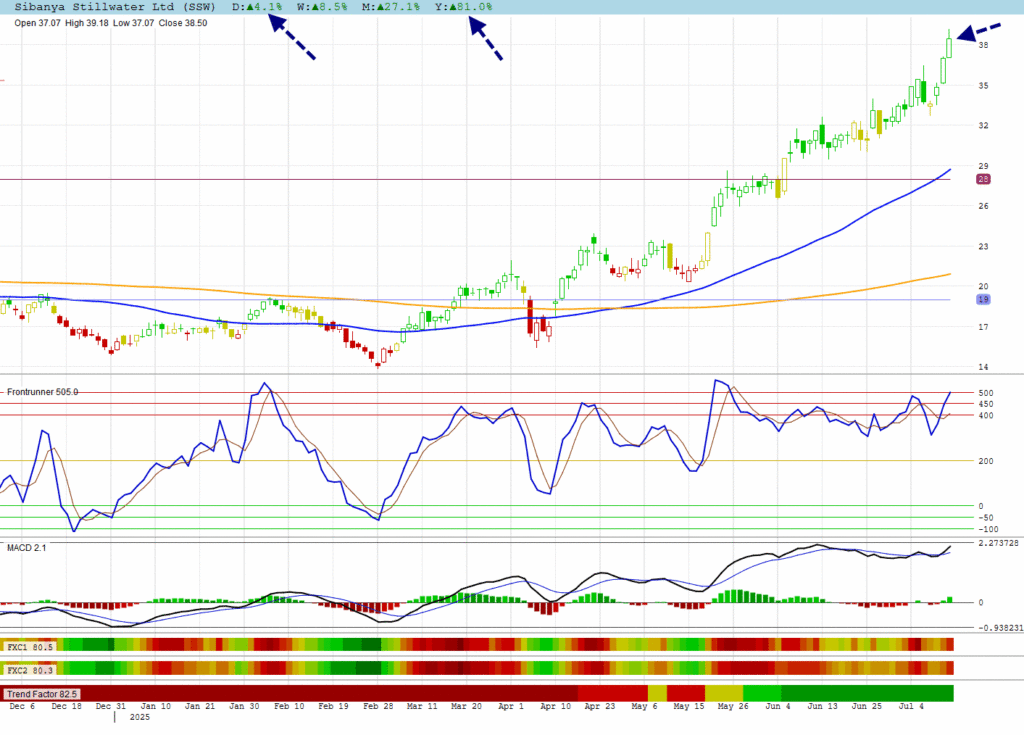Click the 14 price axis label
This screenshot has width=1024, height=735.
983,367
